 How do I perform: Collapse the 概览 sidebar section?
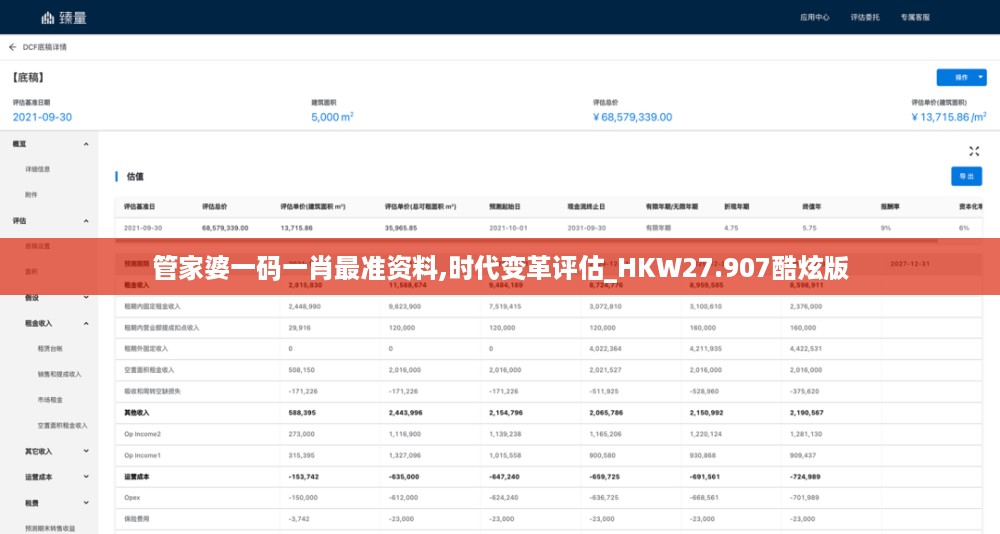tap(86, 144)
